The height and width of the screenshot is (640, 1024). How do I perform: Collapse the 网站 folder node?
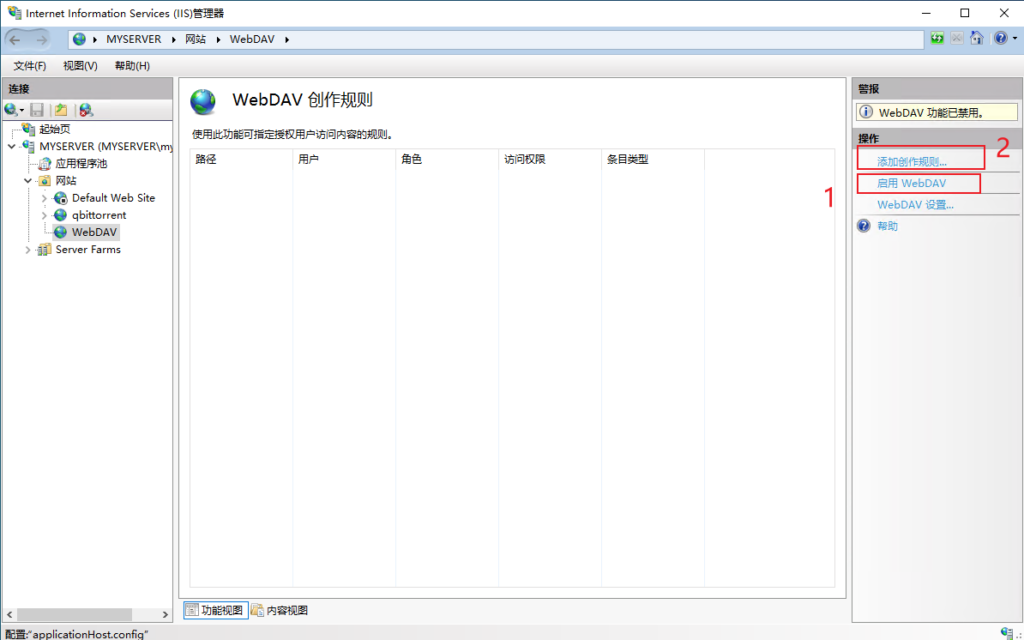pyautogui.click(x=28, y=181)
